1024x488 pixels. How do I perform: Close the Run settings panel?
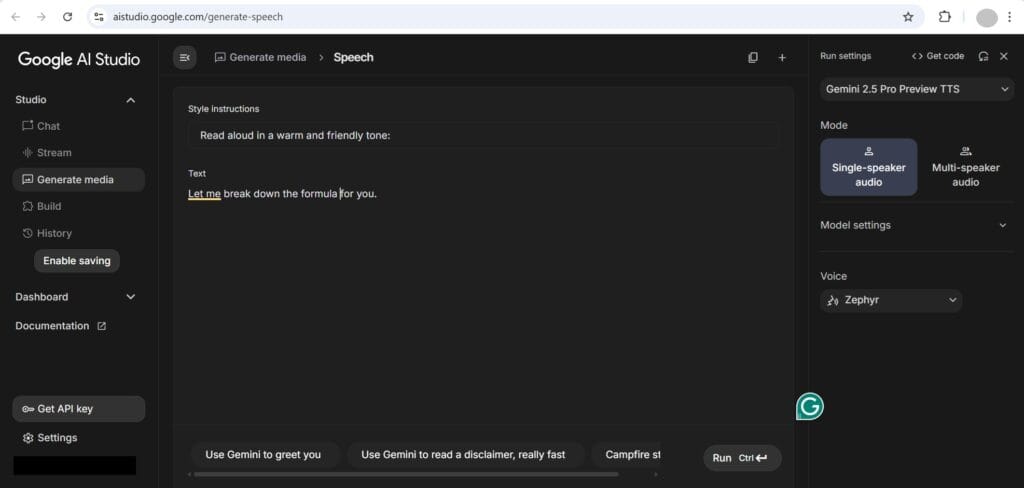(x=1004, y=56)
